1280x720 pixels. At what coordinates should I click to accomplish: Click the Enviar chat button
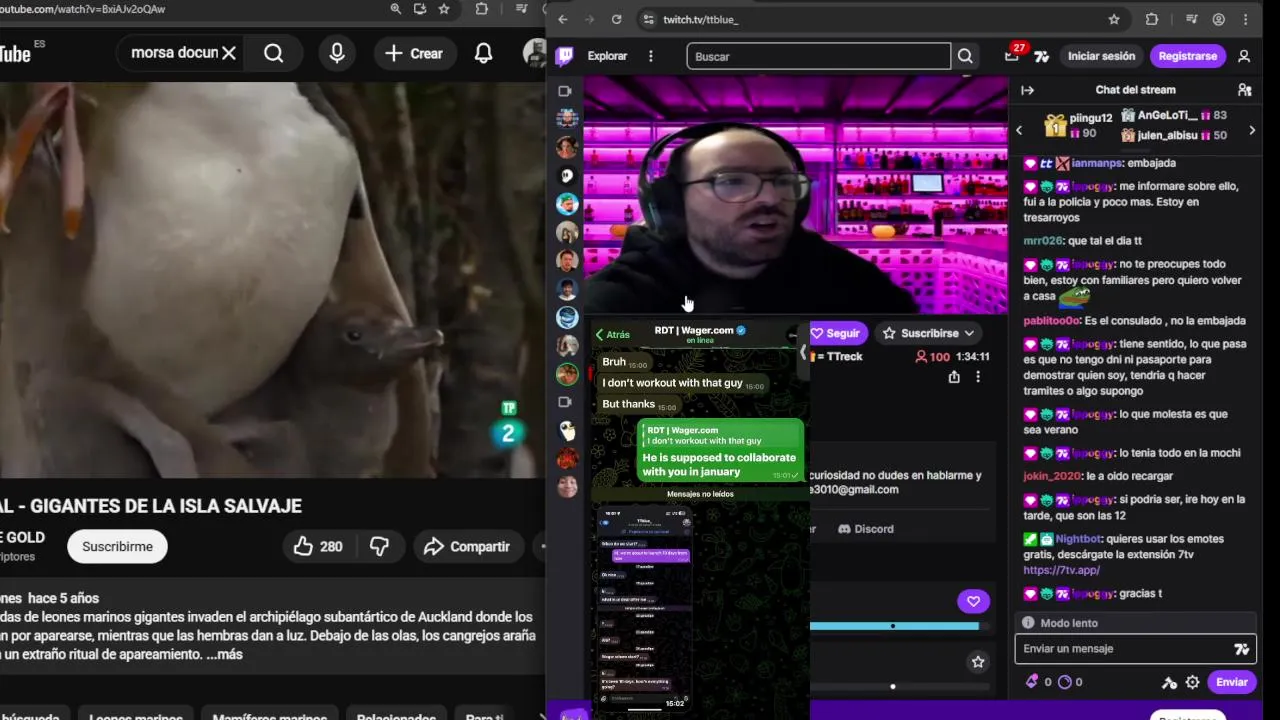click(1231, 682)
